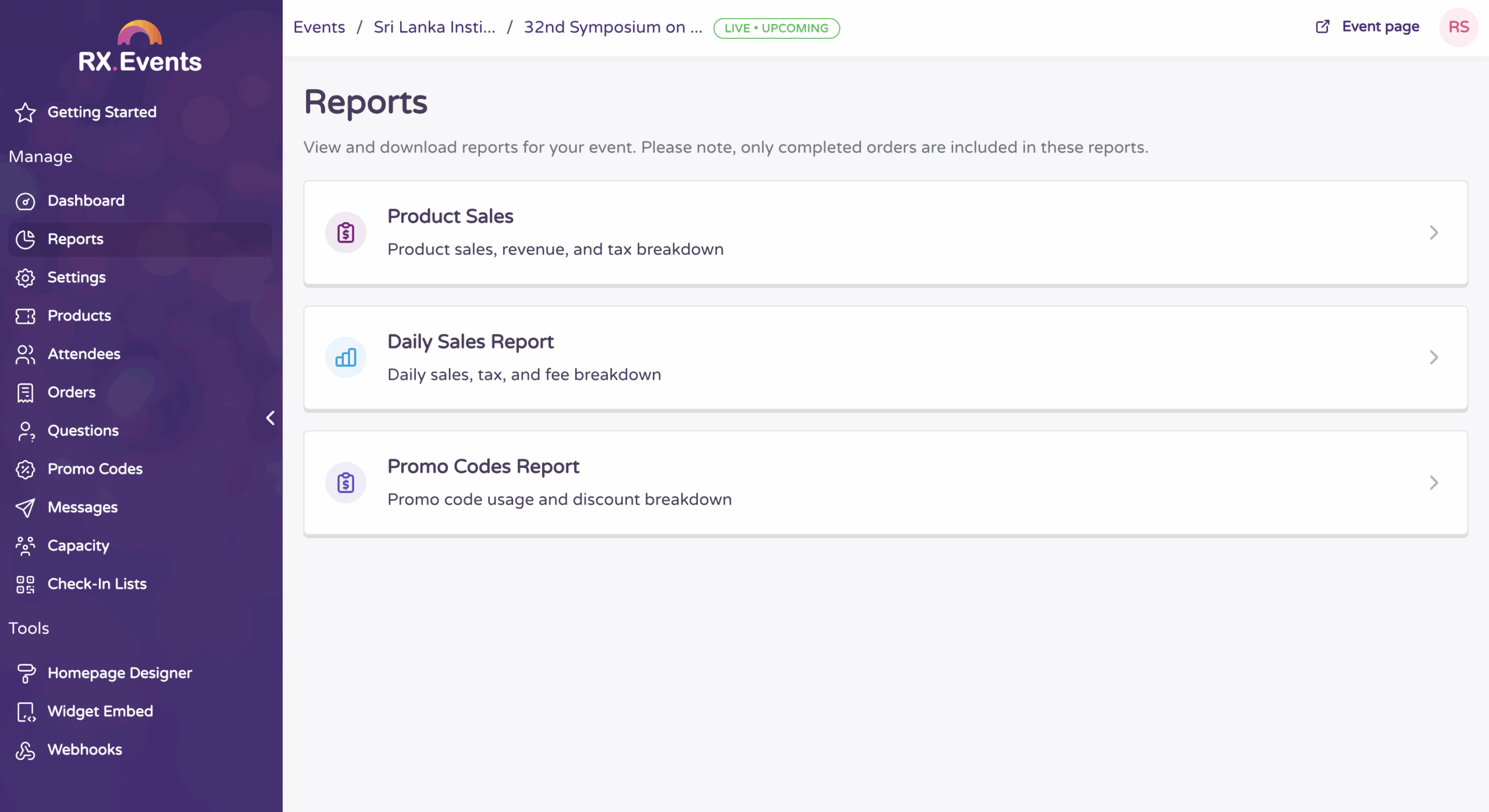This screenshot has width=1489, height=812.
Task: Click the Daily Sales Report bar chart icon
Action: click(x=345, y=358)
